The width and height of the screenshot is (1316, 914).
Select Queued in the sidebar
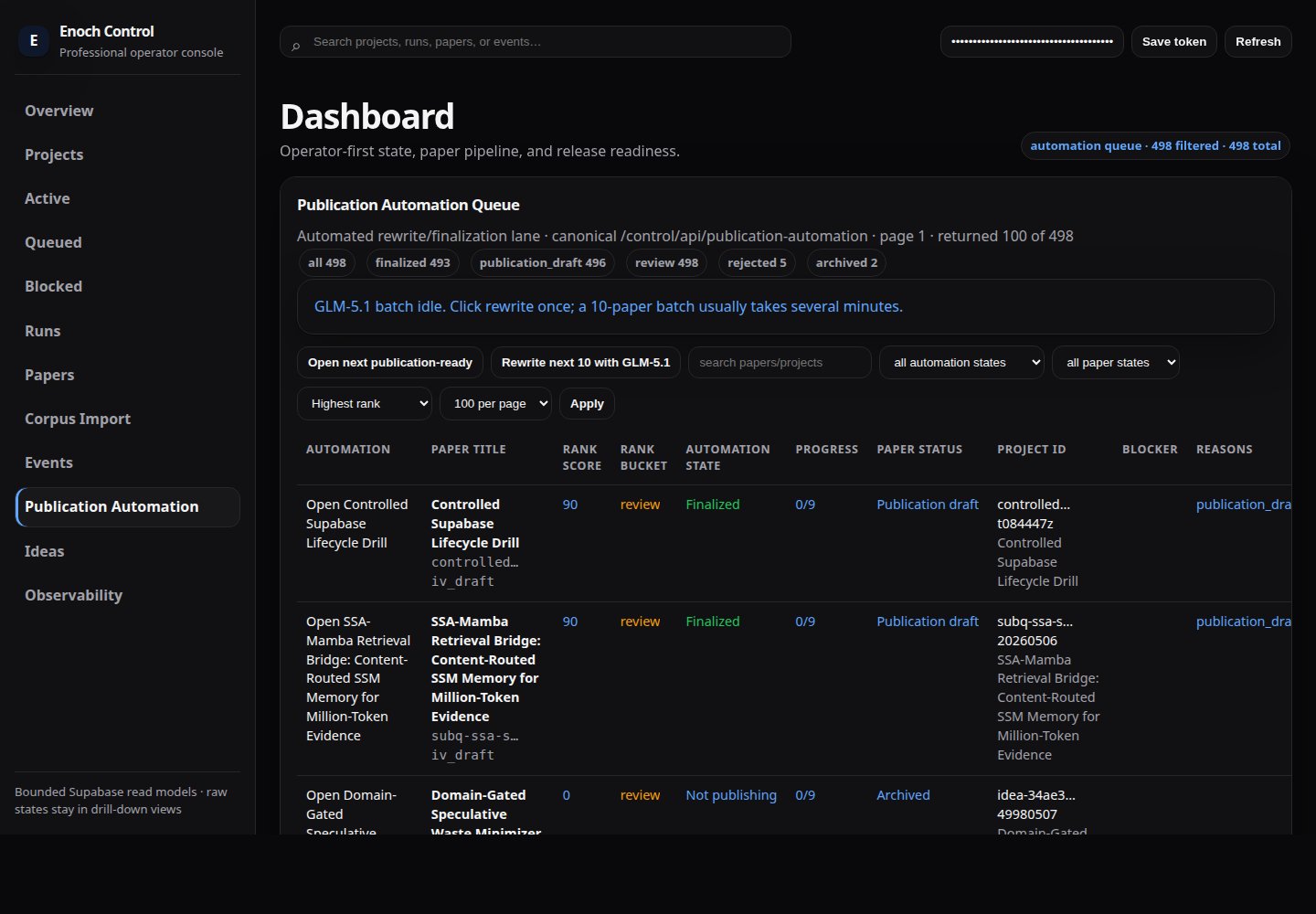(127, 242)
